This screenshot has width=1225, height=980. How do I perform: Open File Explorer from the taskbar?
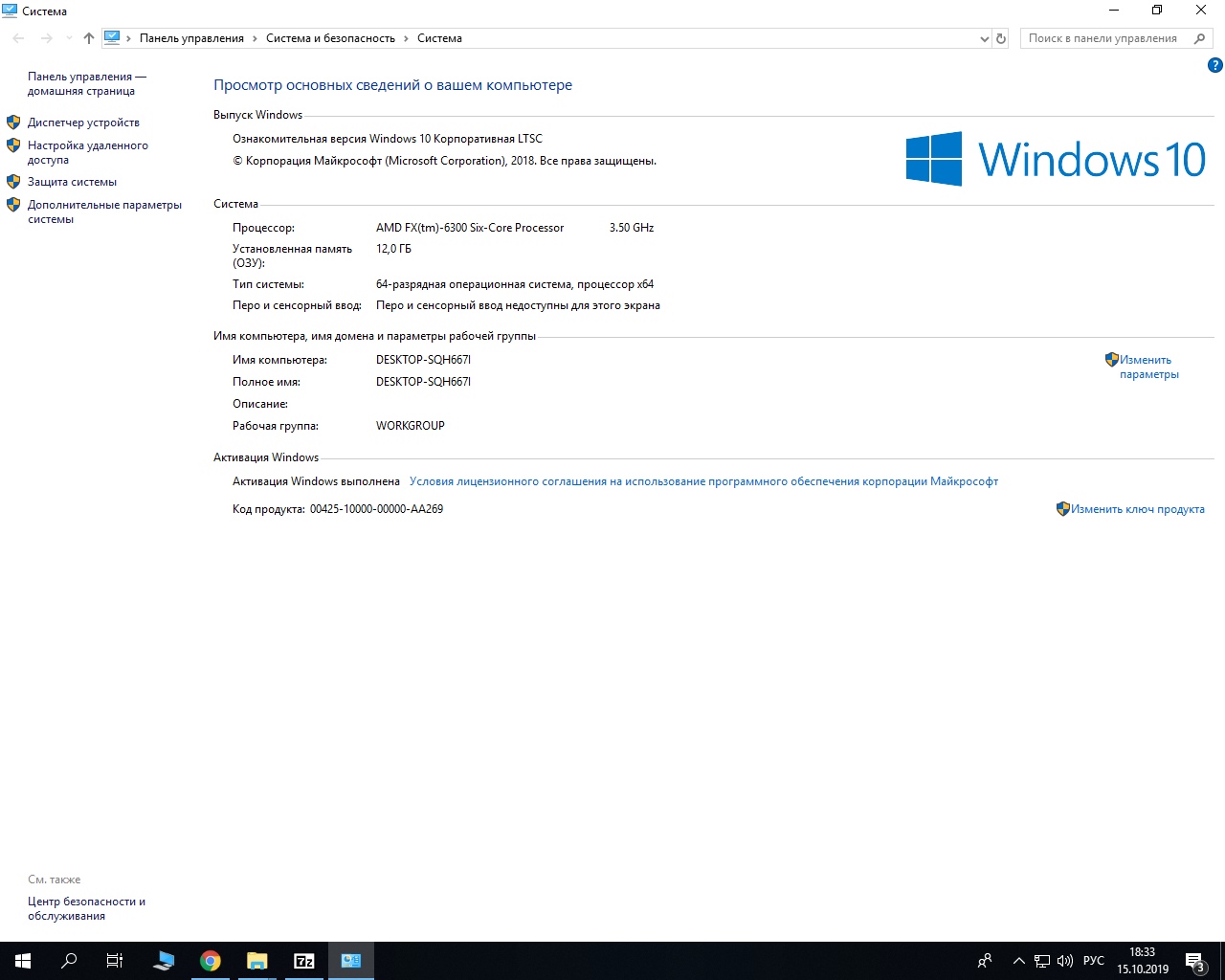[256, 961]
